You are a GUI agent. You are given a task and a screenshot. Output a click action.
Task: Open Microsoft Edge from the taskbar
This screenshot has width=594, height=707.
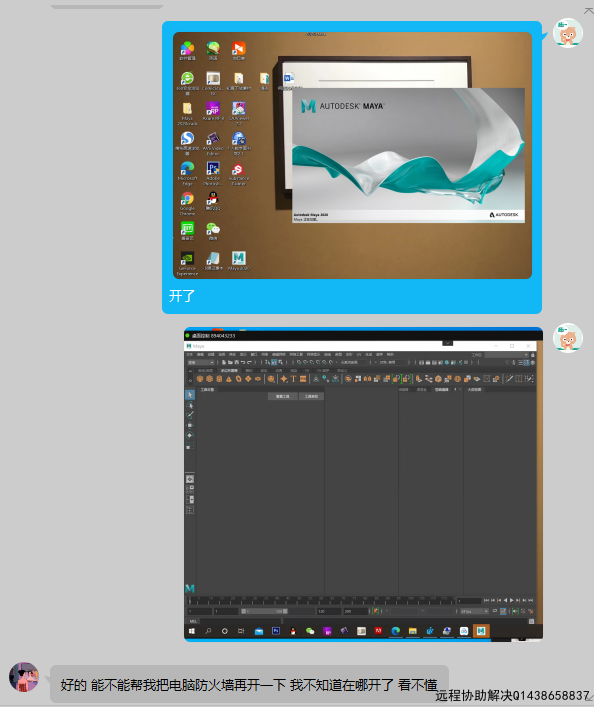(x=396, y=631)
